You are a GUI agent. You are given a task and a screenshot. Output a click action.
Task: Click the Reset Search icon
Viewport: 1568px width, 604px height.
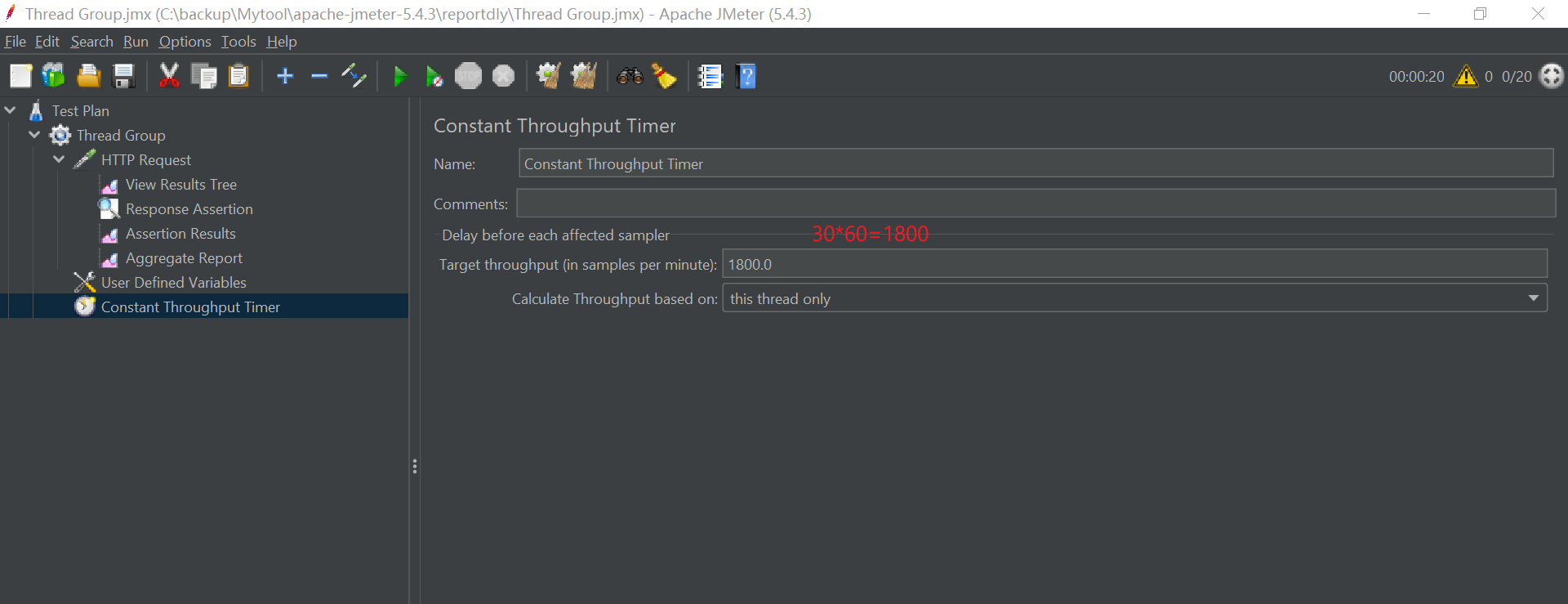[665, 76]
